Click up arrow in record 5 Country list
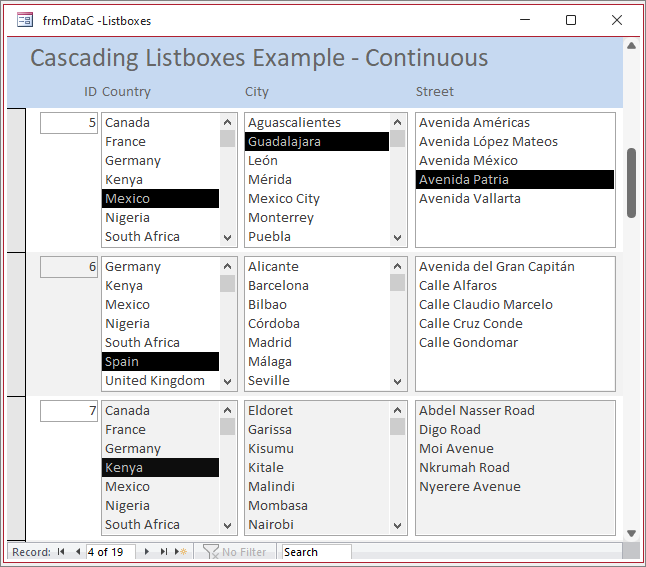Viewport: 646px width, 567px height. point(227,122)
